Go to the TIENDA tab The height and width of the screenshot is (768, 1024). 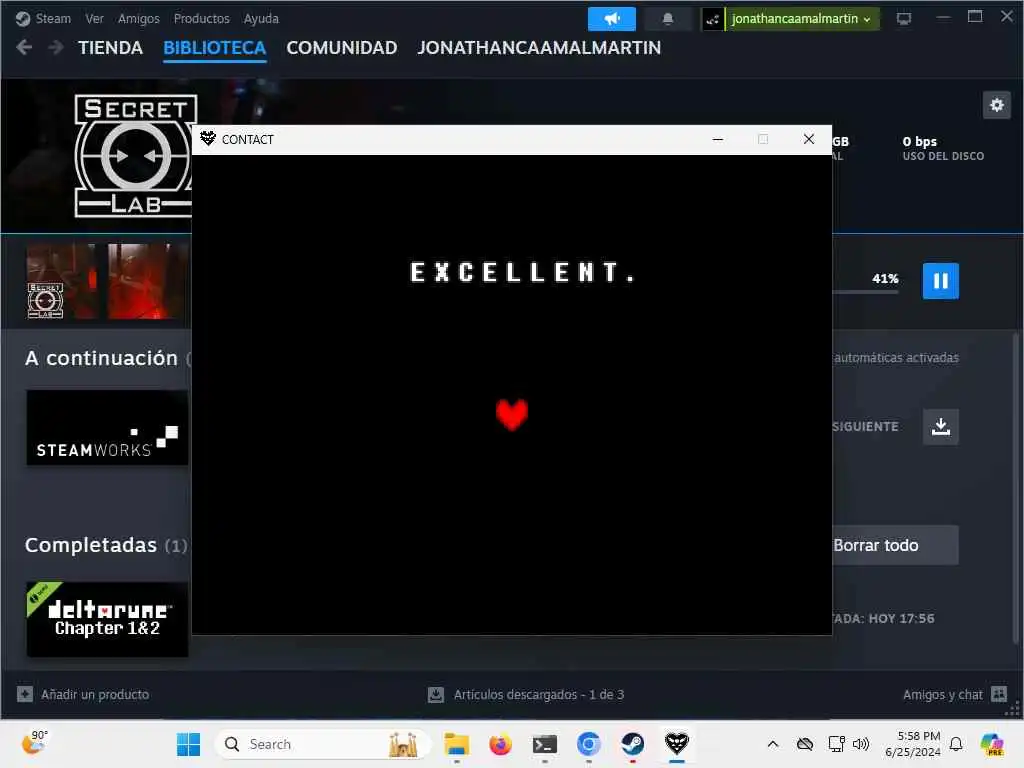point(110,48)
